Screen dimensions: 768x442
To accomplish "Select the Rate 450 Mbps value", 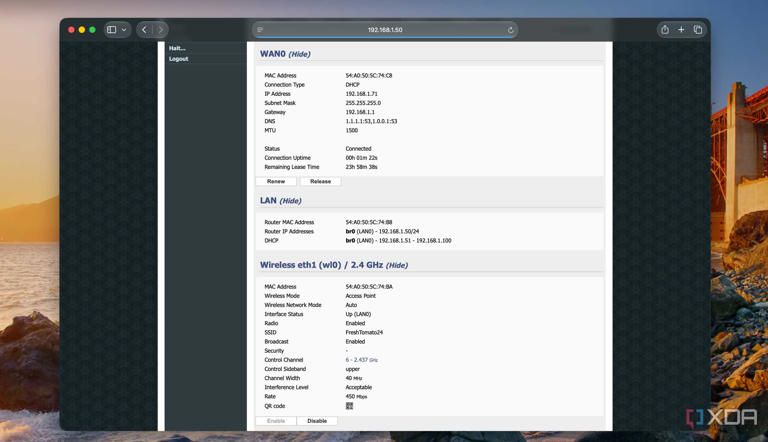I will (x=356, y=396).
